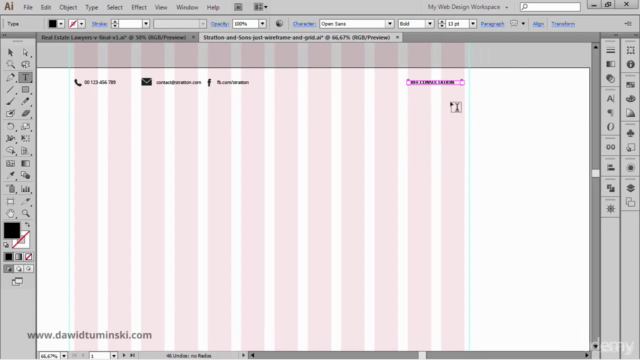Viewport: 640px width, 360px height.
Task: Activate the Hand tool
Action: [x=11, y=213]
